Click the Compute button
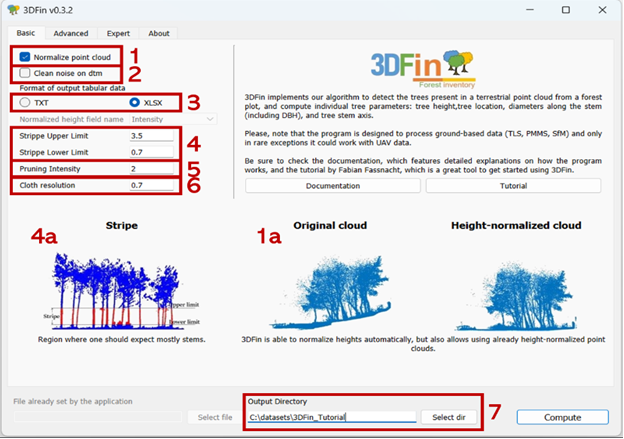Image resolution: width=624 pixels, height=439 pixels. pyautogui.click(x=562, y=417)
